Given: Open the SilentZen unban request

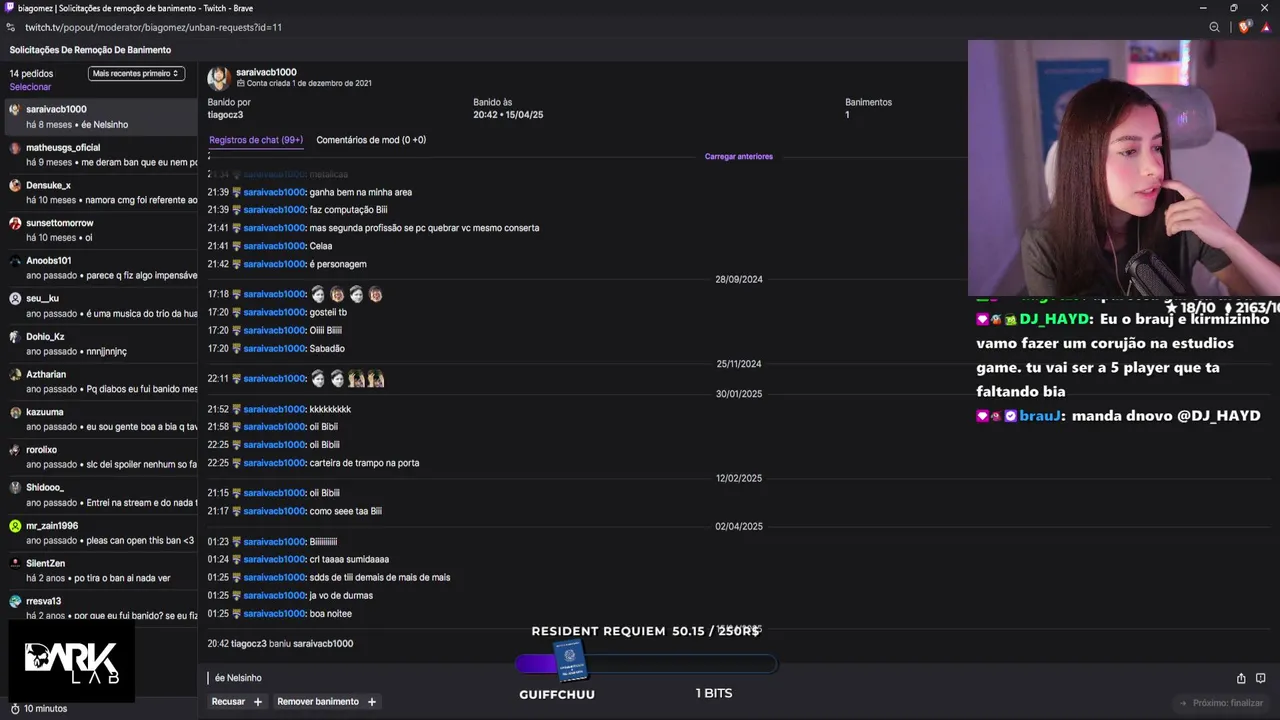Looking at the screenshot, I should (100, 570).
